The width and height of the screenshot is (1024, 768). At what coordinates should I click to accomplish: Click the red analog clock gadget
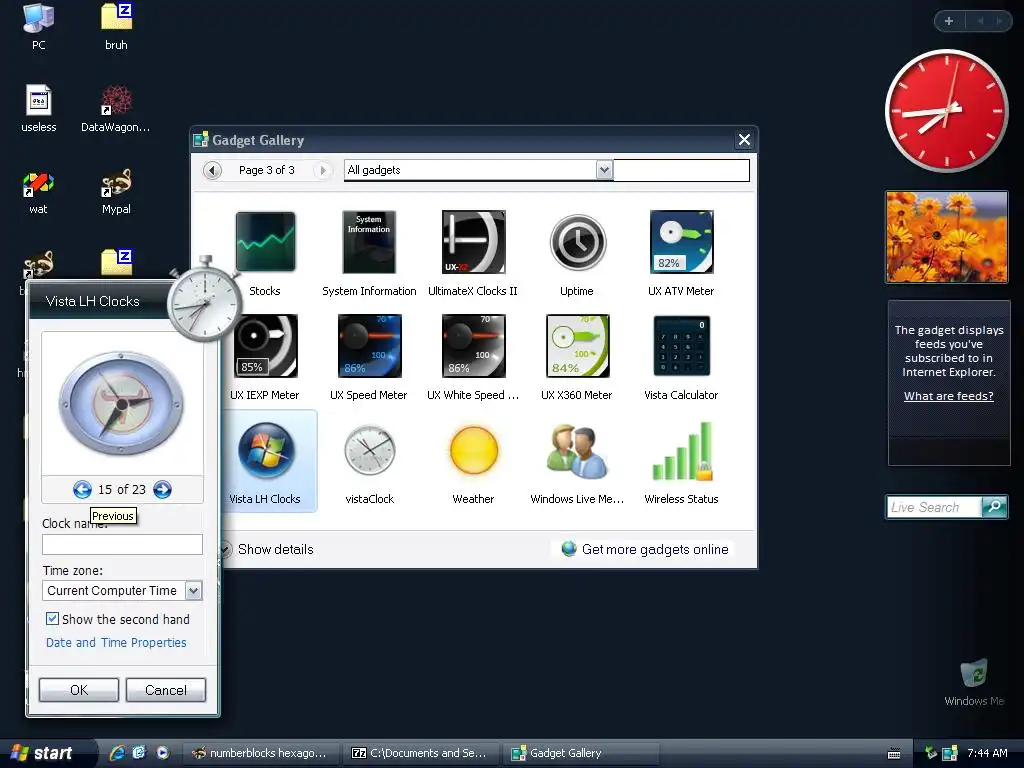point(946,111)
